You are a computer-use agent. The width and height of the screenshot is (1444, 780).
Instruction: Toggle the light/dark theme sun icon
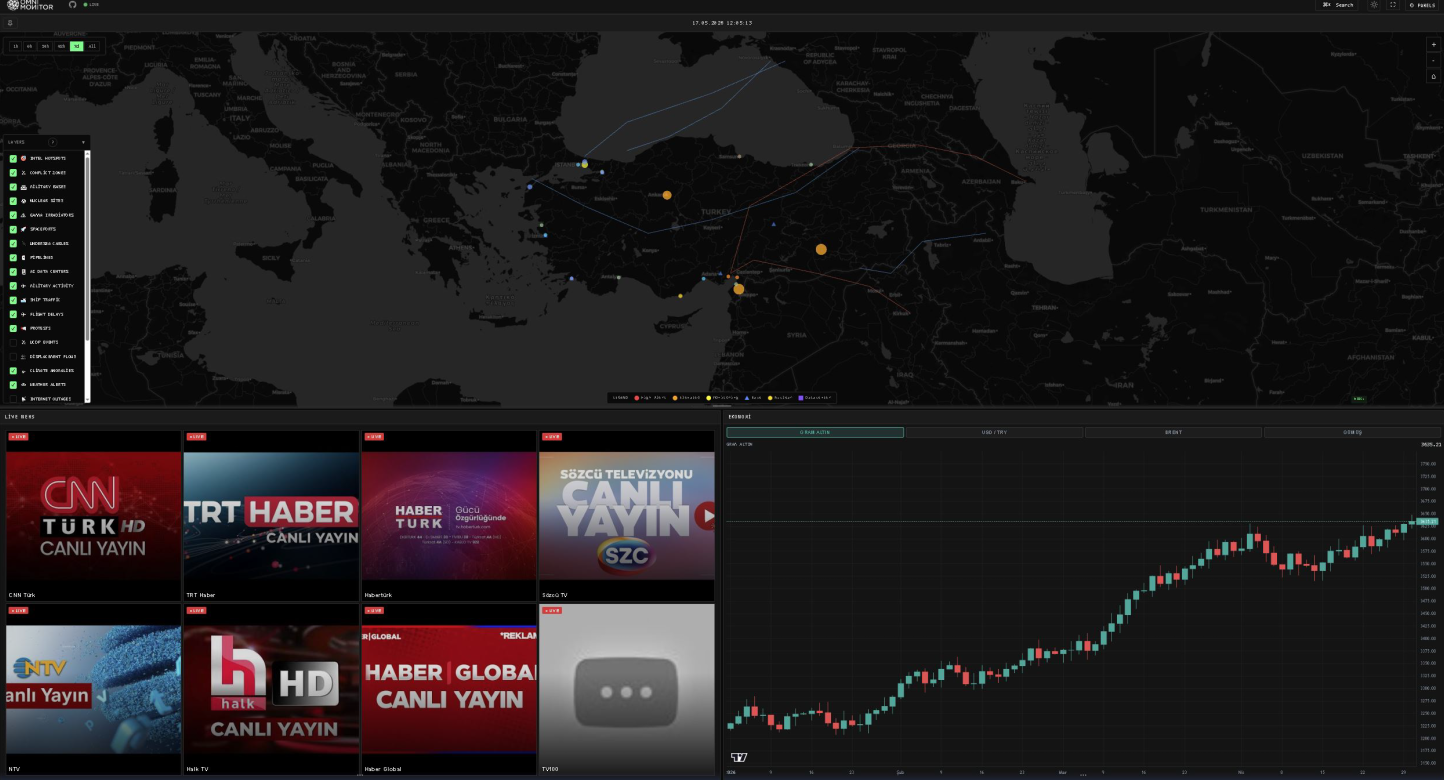(x=1374, y=5)
